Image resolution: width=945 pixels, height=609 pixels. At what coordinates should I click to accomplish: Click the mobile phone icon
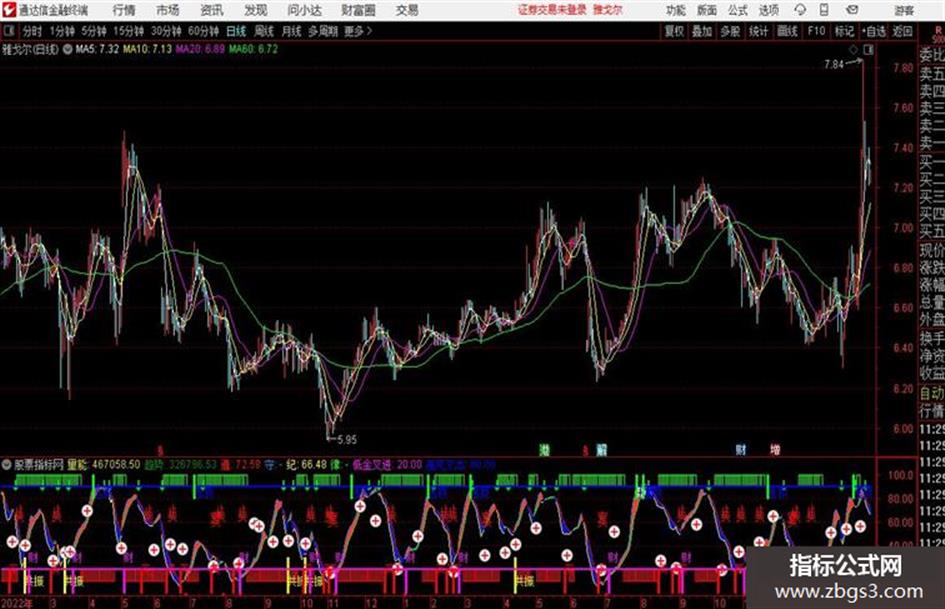click(824, 10)
